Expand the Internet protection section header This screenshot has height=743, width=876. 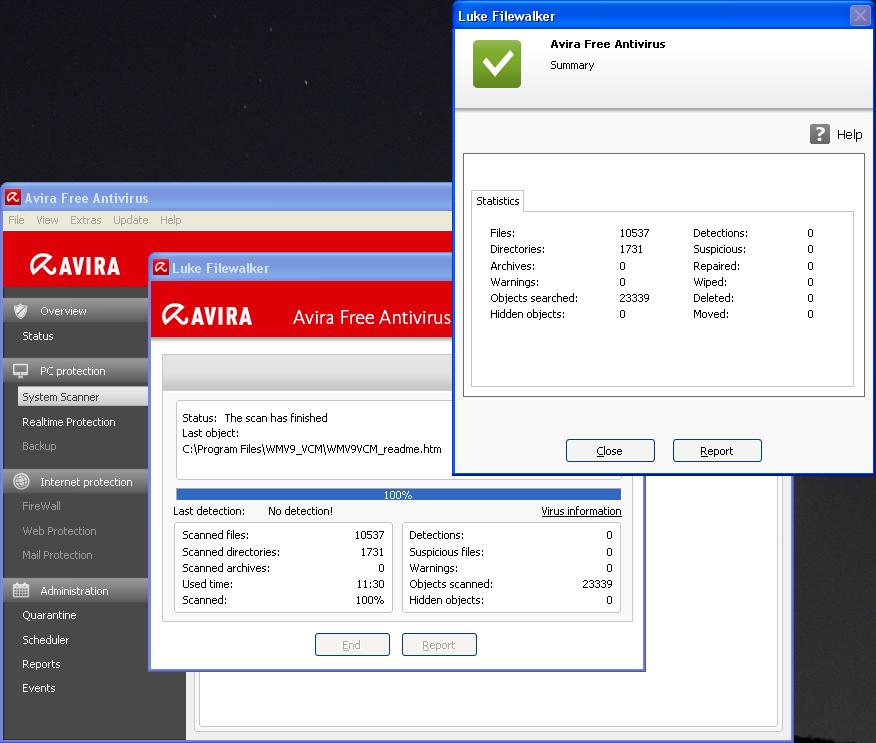click(x=76, y=482)
